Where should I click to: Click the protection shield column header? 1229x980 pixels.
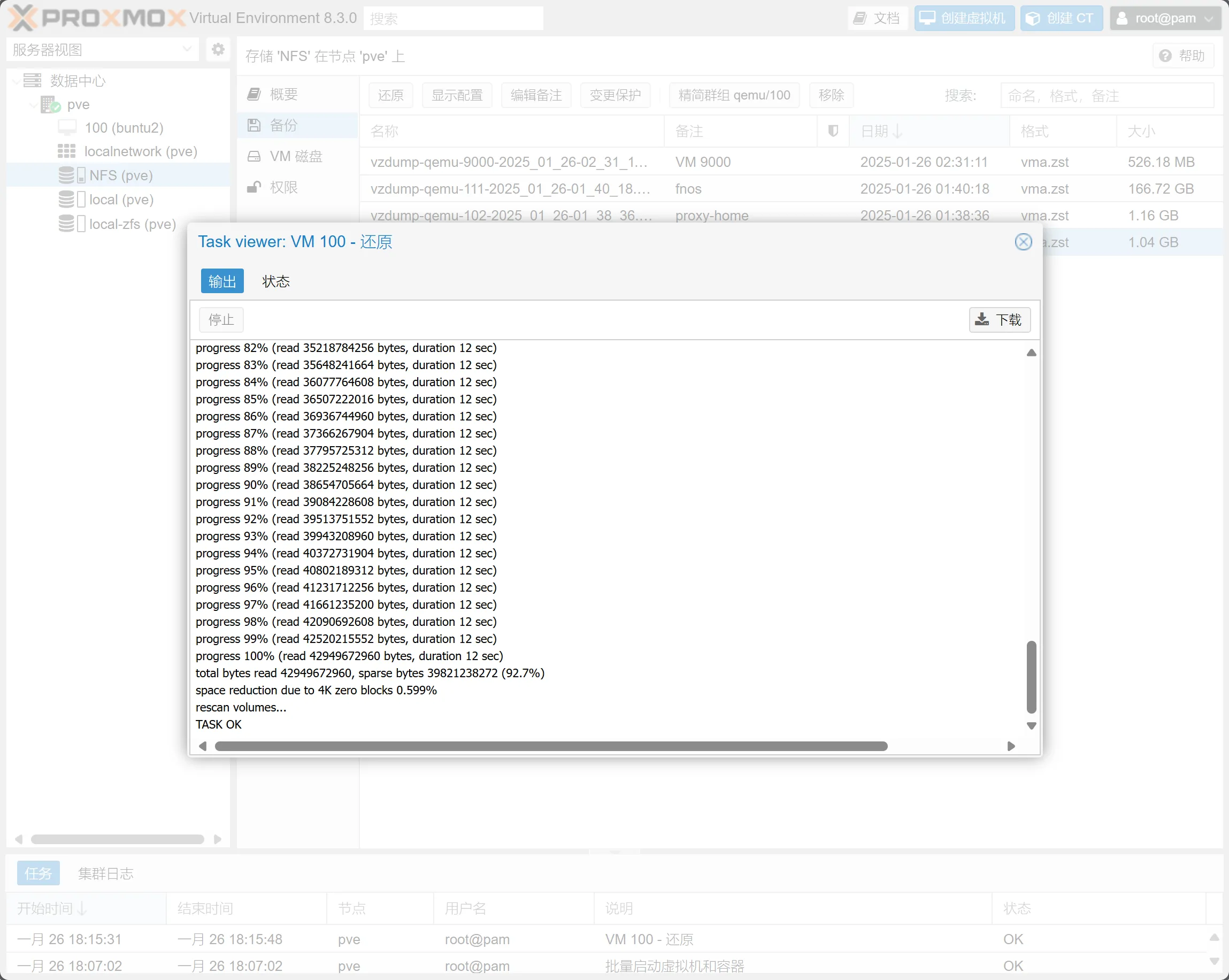tap(832, 131)
